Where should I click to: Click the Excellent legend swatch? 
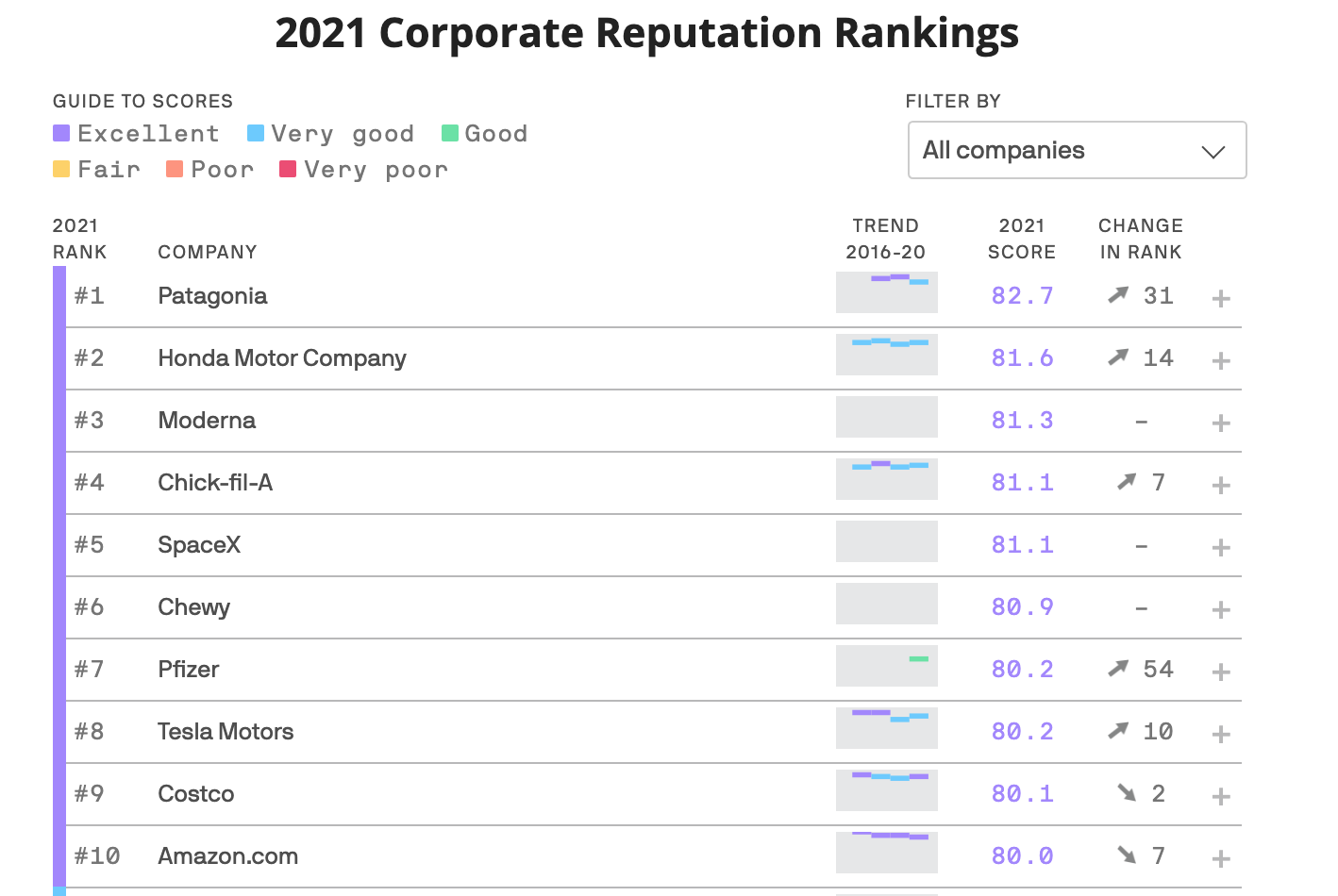pyautogui.click(x=62, y=133)
